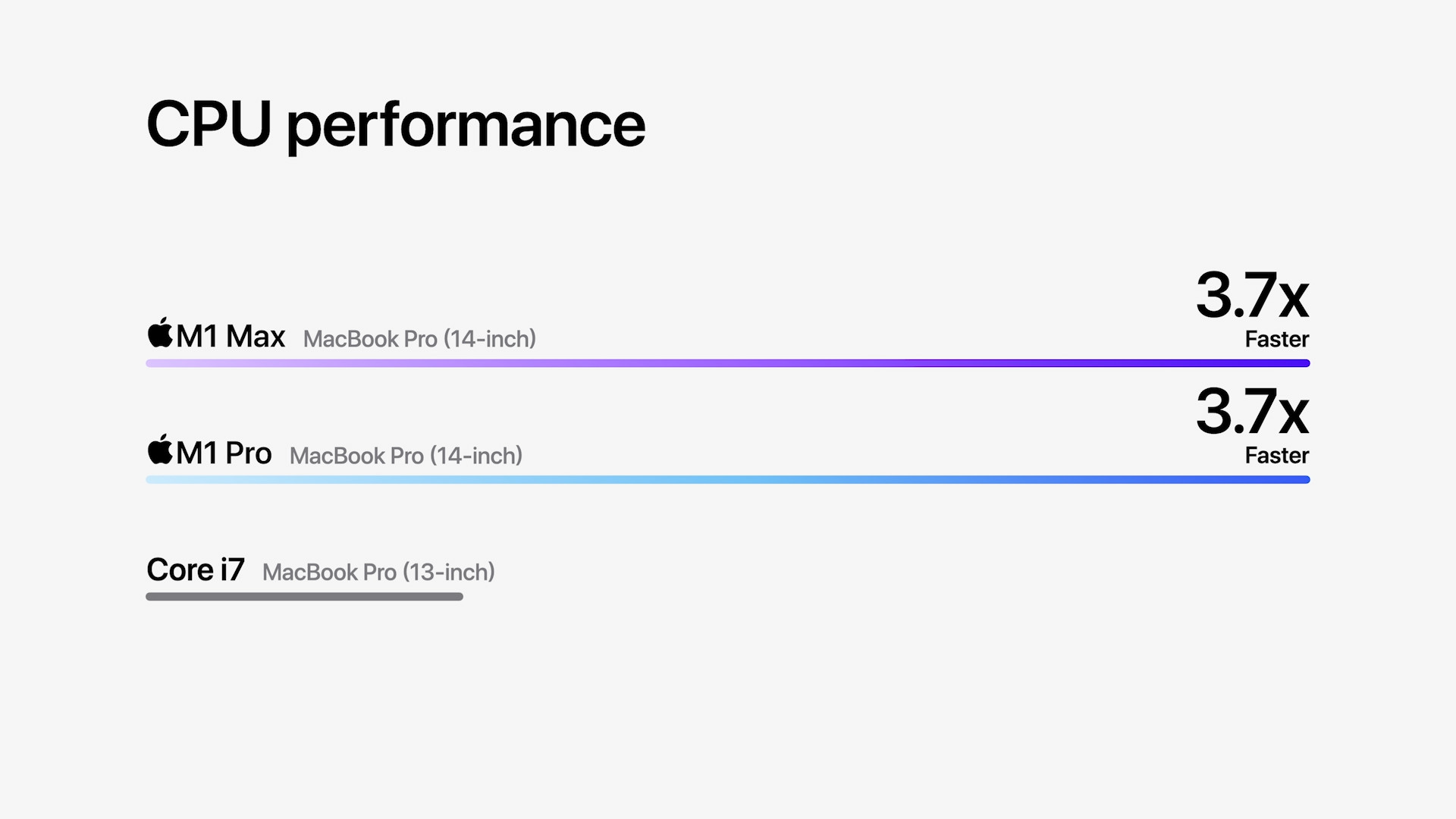This screenshot has width=1456, height=819.
Task: Click the Apple logo beside M1 Max
Action: (160, 333)
